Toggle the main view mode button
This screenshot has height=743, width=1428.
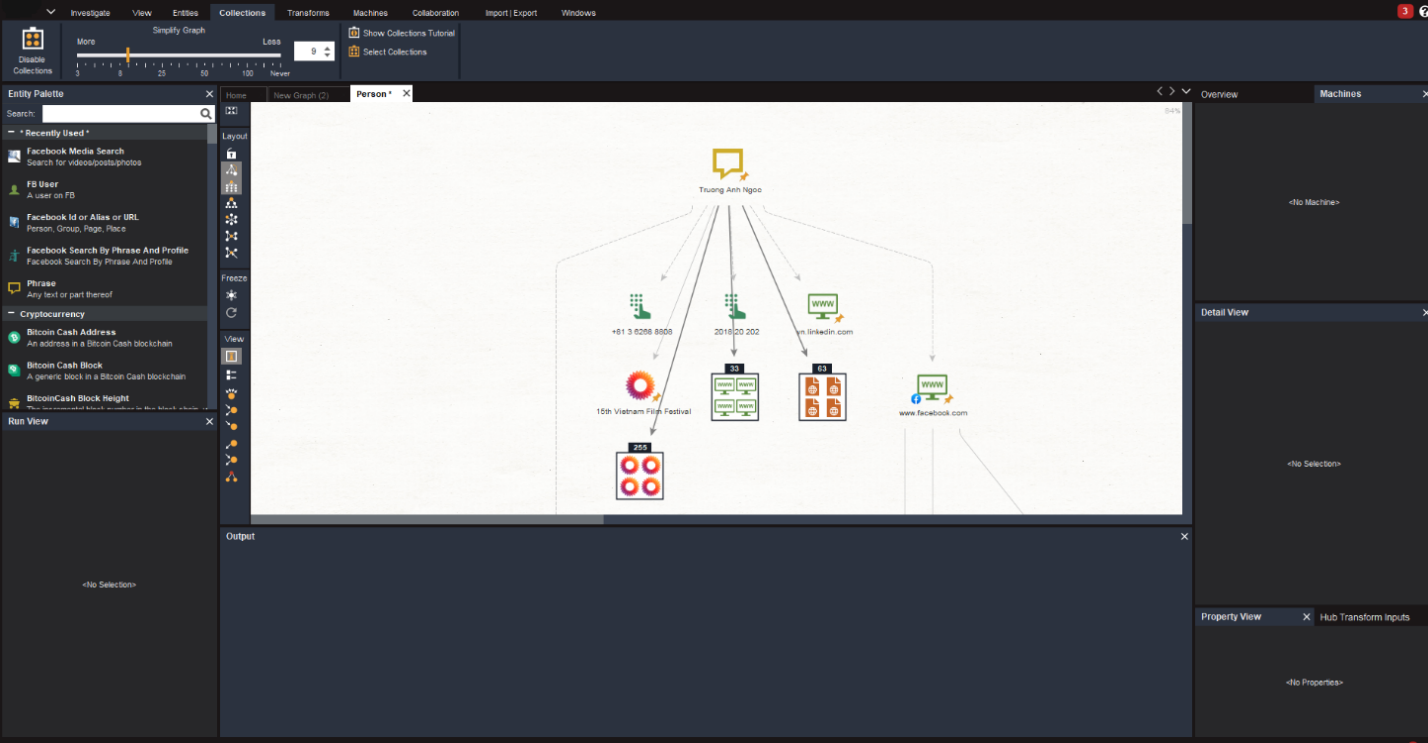(231, 356)
